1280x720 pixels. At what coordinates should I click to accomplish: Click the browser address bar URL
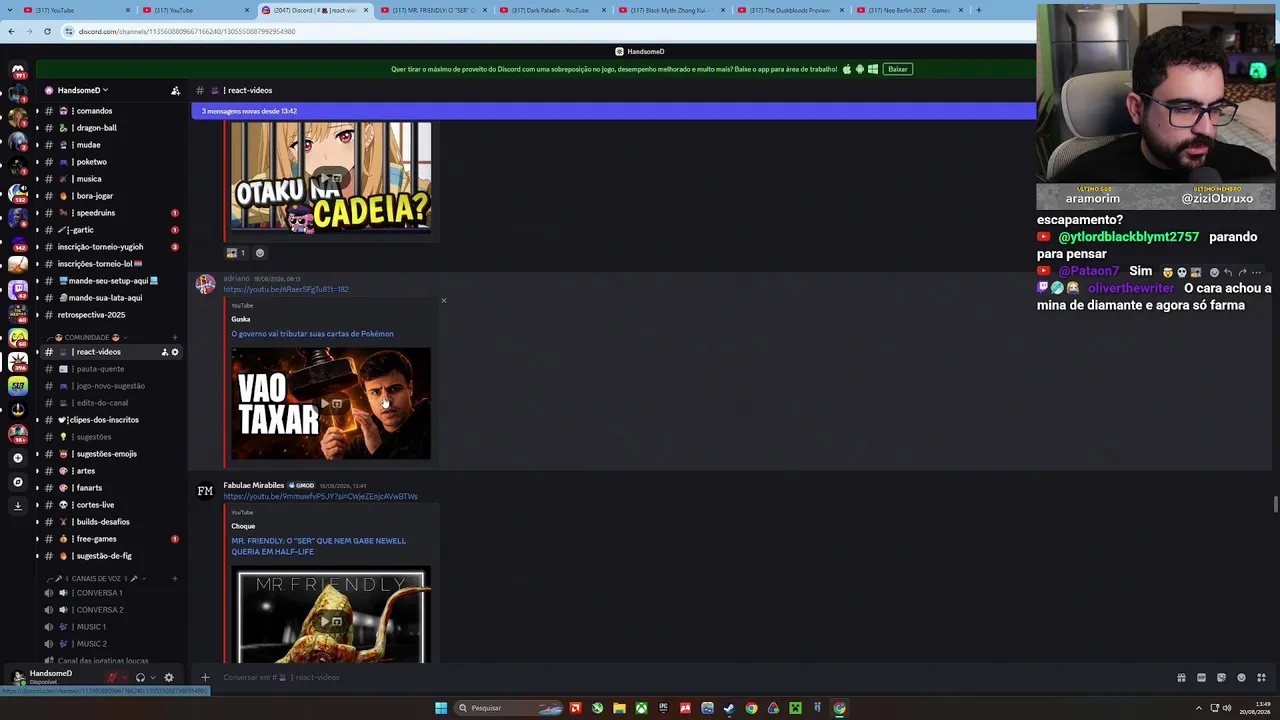coord(187,31)
